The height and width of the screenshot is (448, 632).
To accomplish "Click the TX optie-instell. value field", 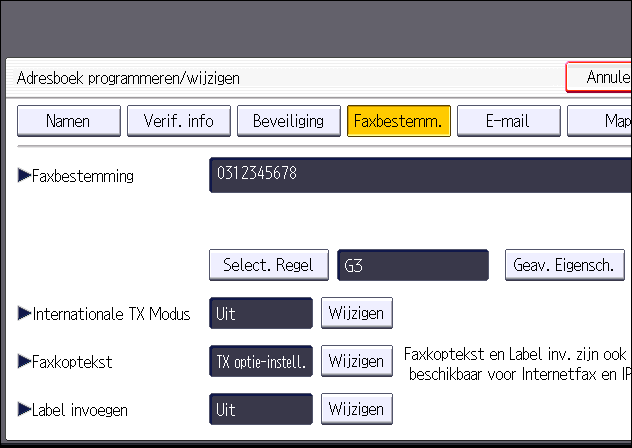I will pos(261,361).
